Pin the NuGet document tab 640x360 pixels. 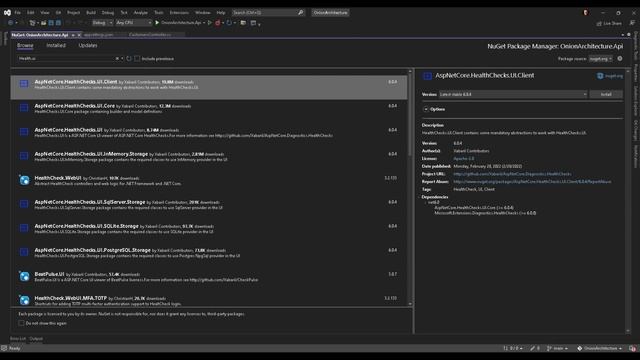(73, 35)
